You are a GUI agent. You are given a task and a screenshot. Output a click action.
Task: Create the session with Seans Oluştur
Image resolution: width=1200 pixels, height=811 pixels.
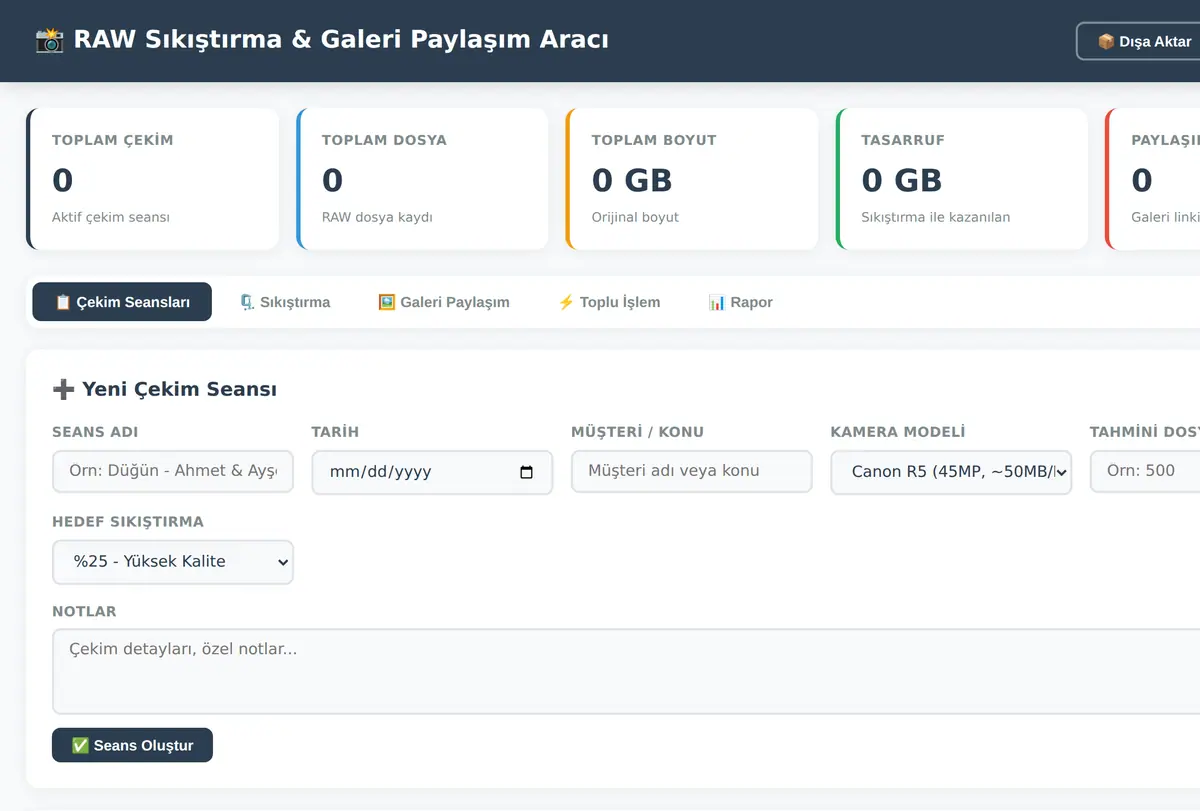click(x=132, y=745)
